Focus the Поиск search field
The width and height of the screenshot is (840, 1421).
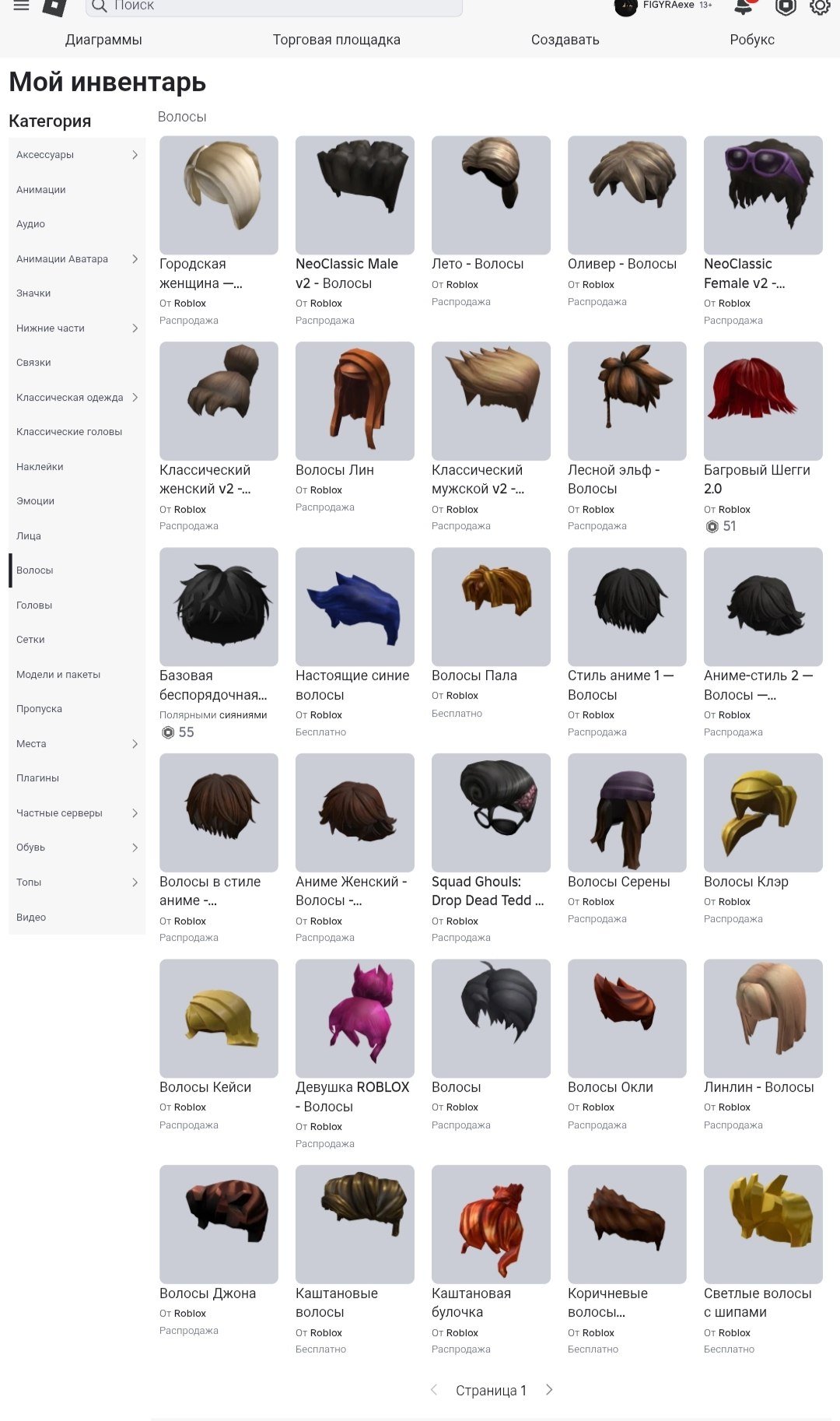(274, 6)
